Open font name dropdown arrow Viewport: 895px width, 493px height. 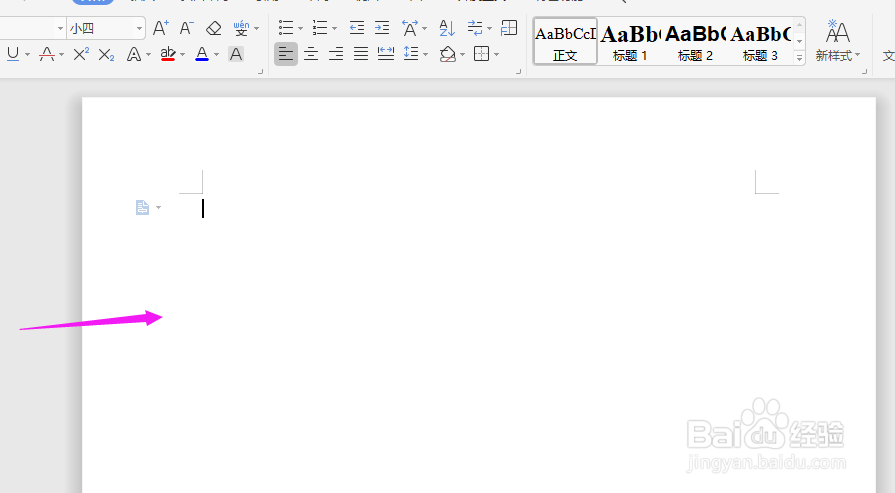[x=60, y=28]
